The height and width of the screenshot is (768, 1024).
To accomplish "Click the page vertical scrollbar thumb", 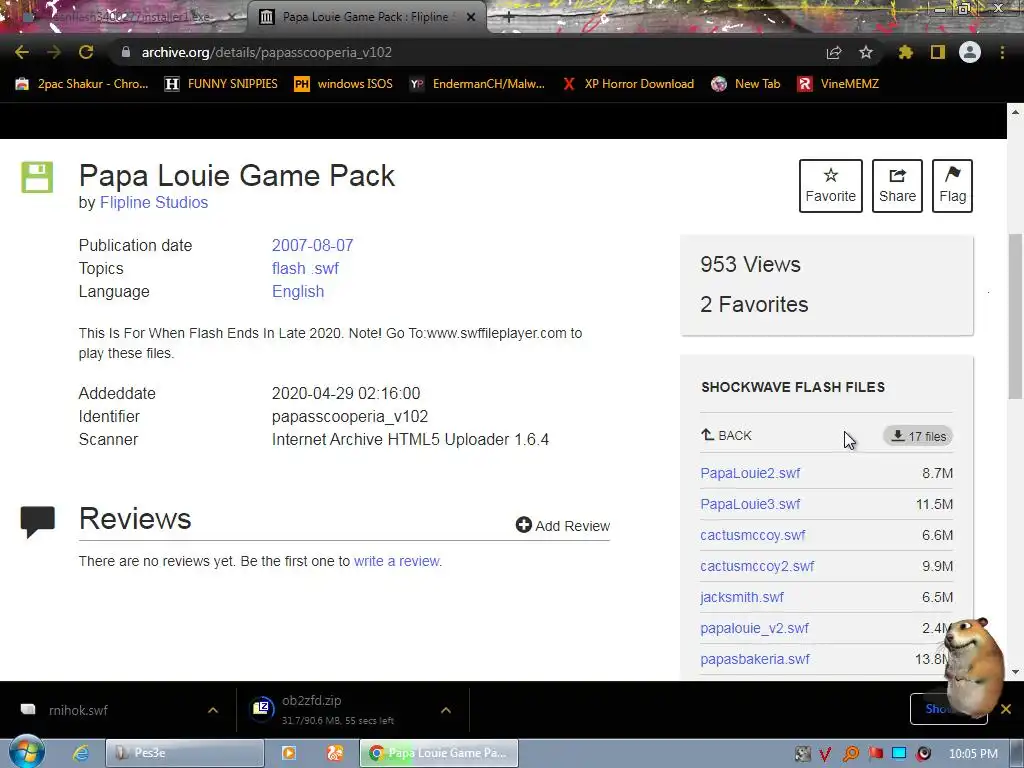I will click(x=1015, y=316).
